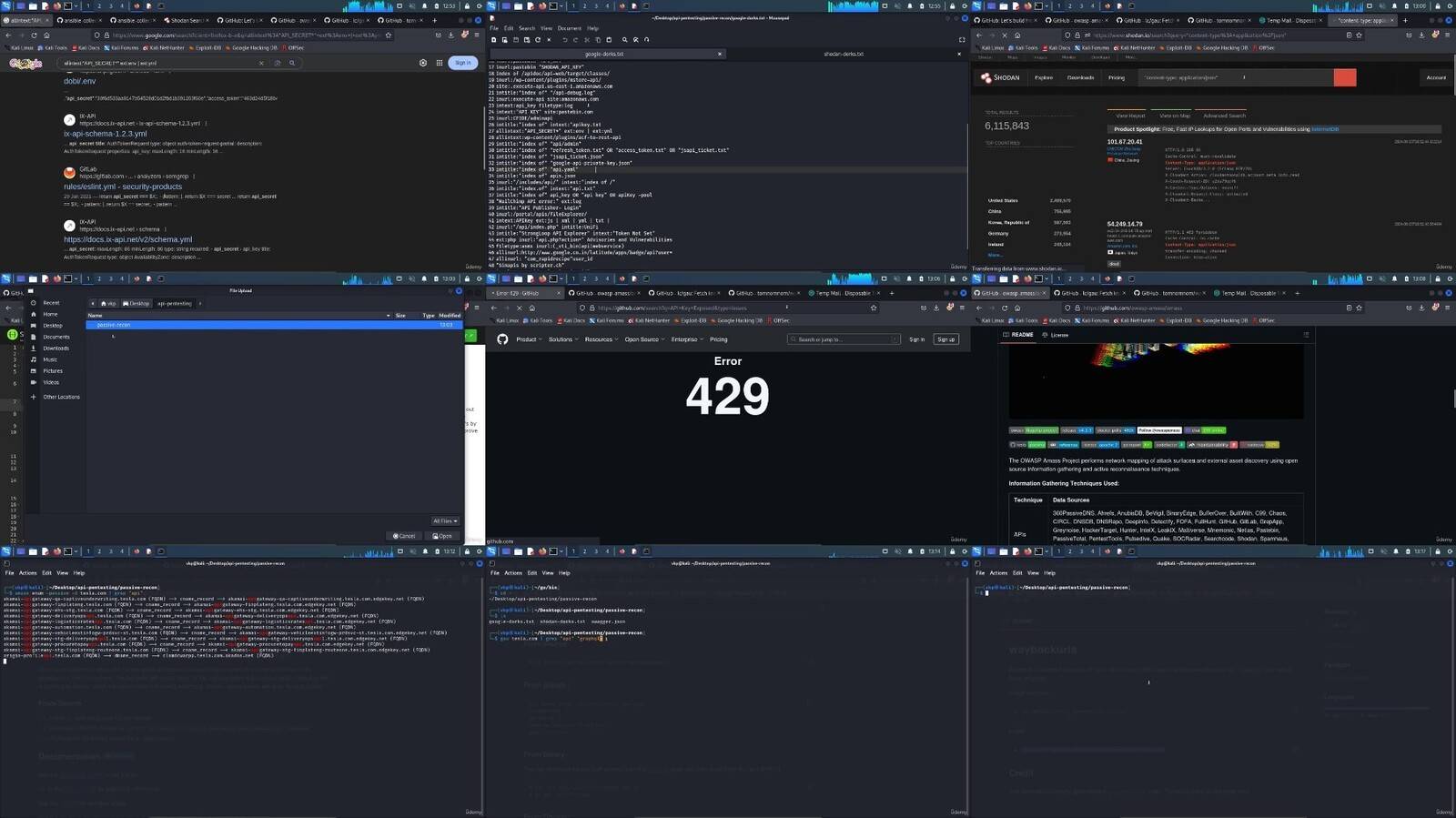Image resolution: width=1456 pixels, height=818 pixels.
Task: Click Mousepad find toolbar icon
Action: tap(624, 40)
